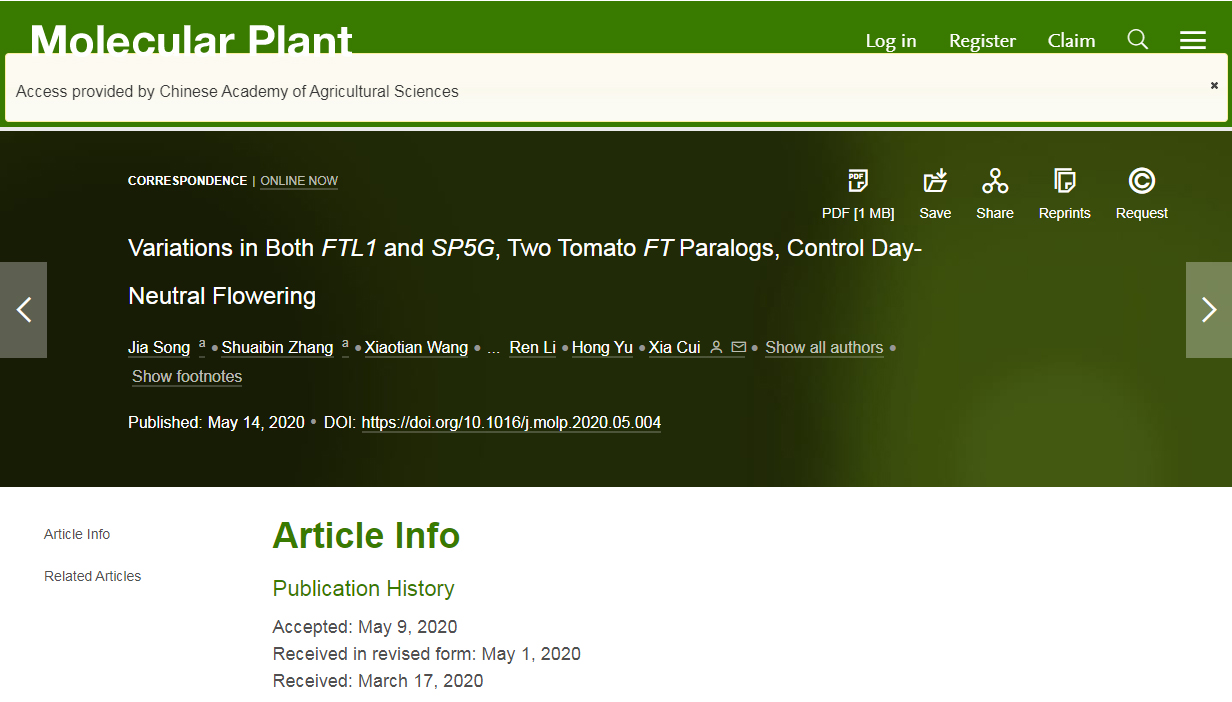Click the Log in link
Image resolution: width=1232 pixels, height=702 pixels.
pyautogui.click(x=890, y=41)
